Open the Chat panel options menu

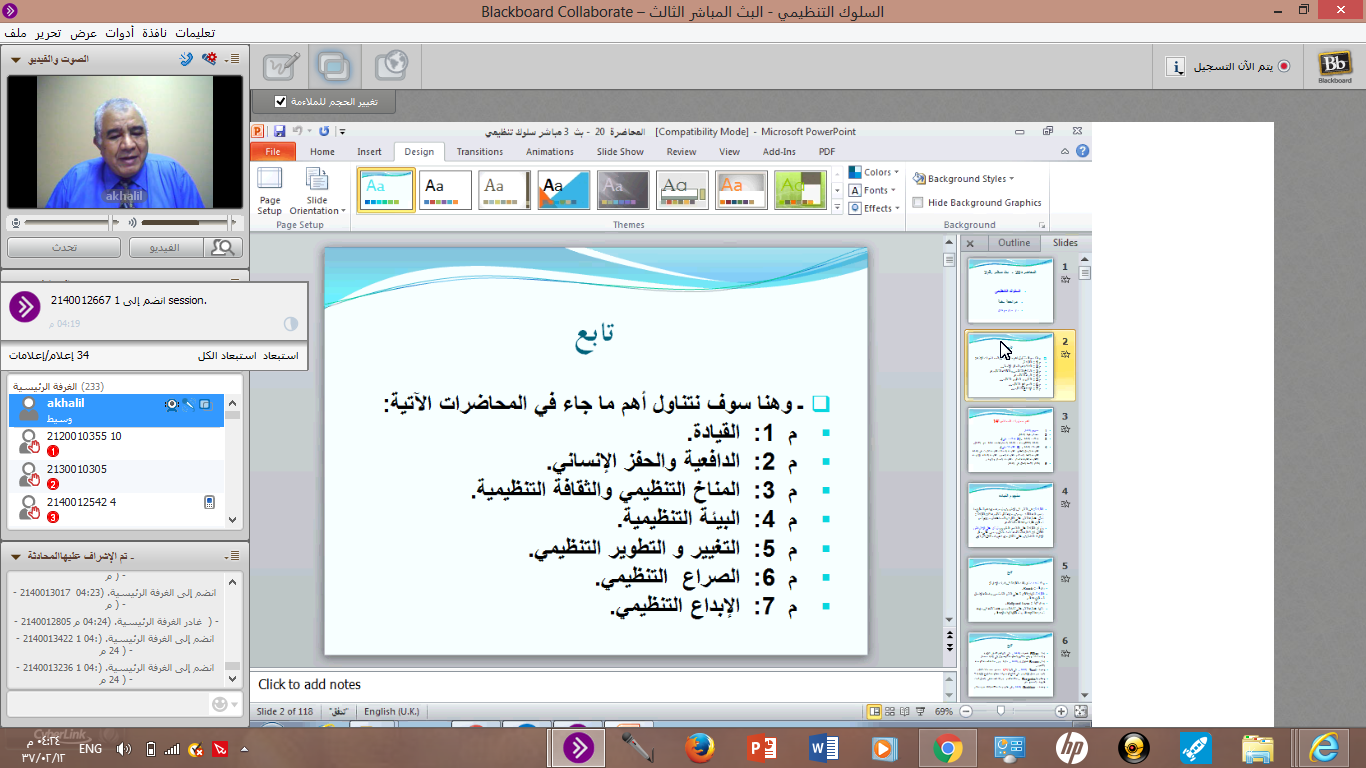point(233,555)
